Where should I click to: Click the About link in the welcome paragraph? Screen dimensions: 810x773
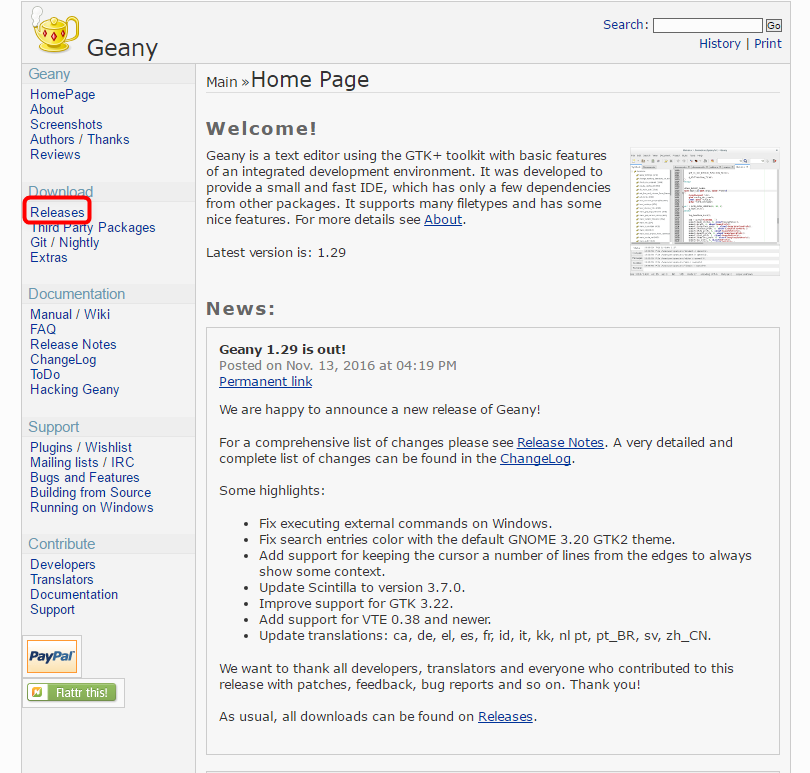coord(443,220)
